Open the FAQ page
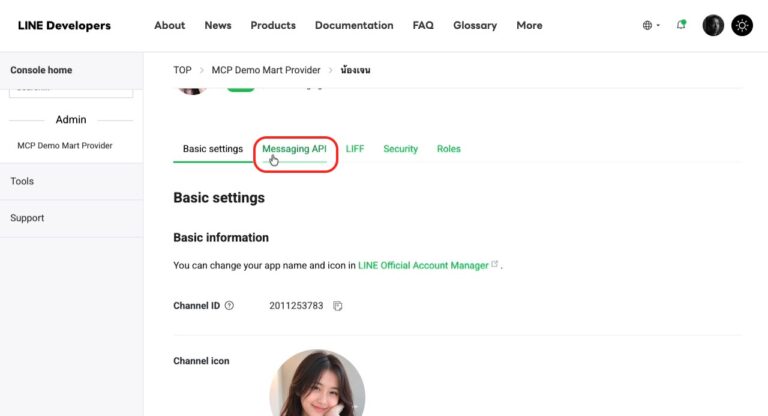Viewport: 768px width, 416px height. (423, 25)
